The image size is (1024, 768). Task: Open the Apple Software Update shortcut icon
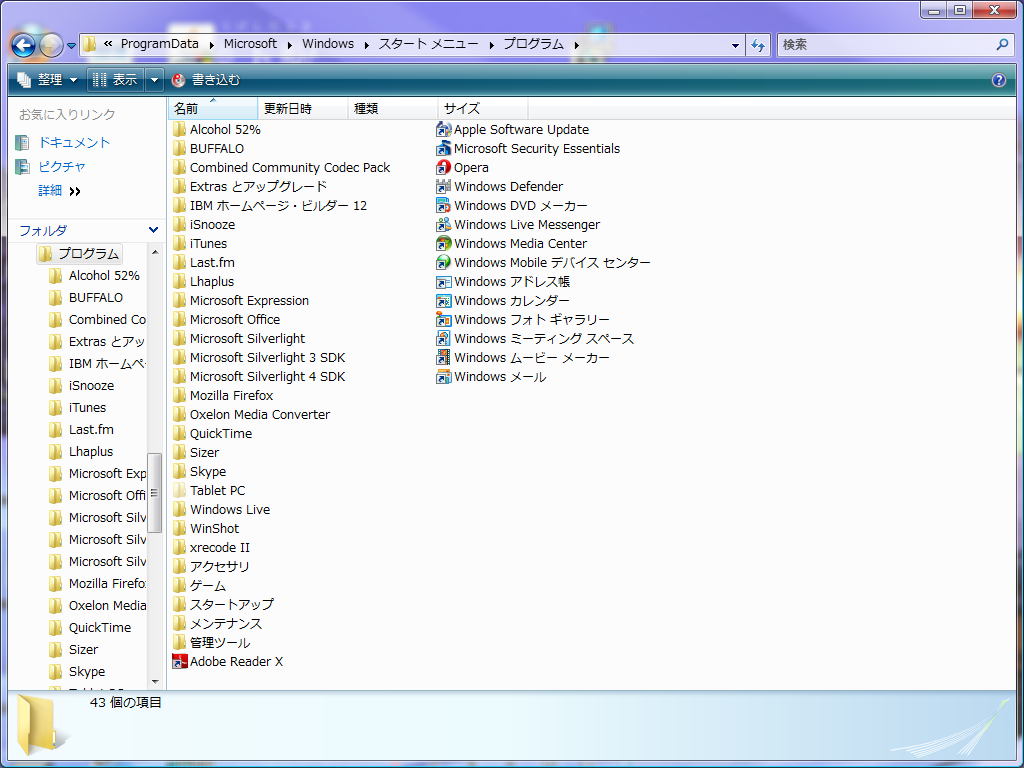coord(443,129)
